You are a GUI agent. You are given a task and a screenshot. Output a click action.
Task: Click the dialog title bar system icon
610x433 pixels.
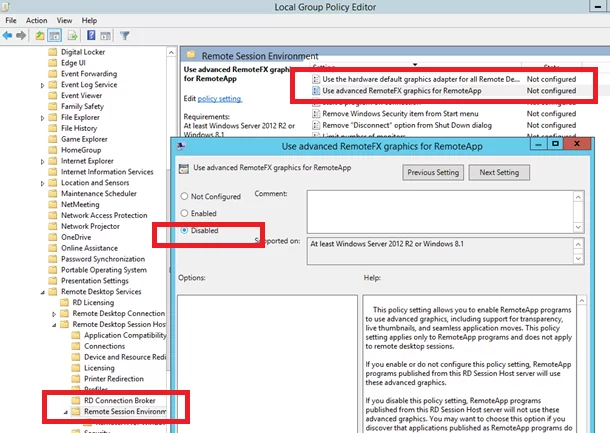[x=181, y=146]
